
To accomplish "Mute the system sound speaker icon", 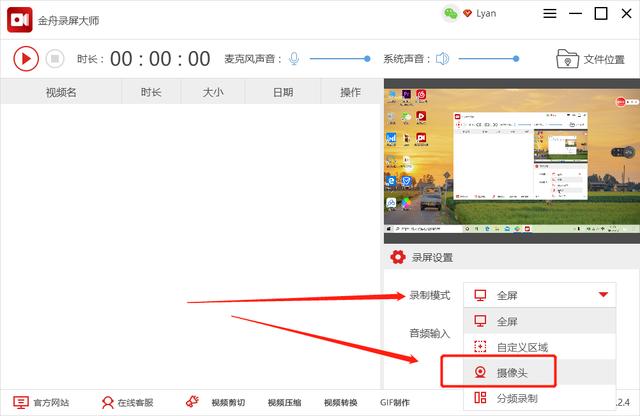I will coord(442,59).
